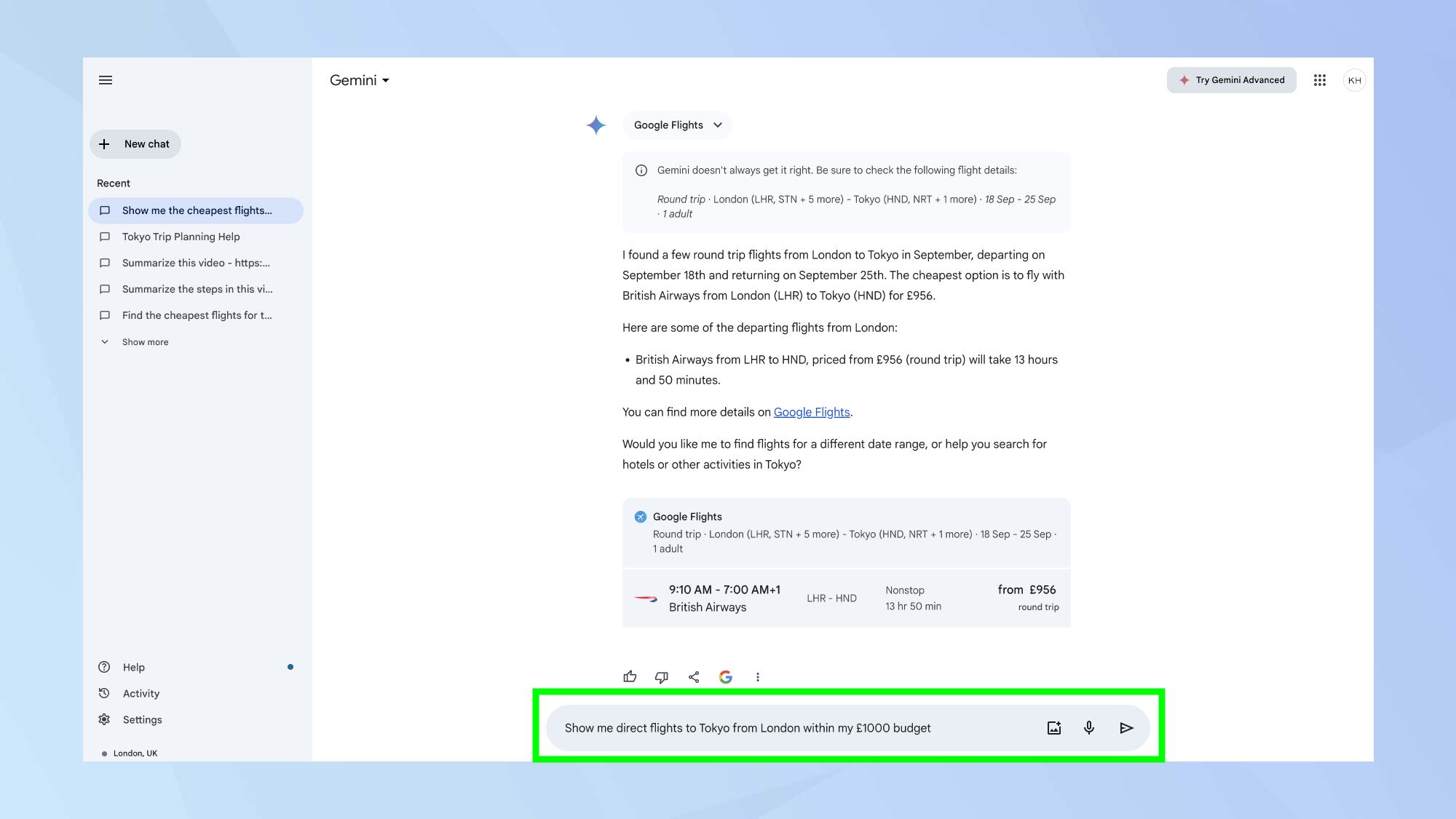Click the info icon in flight details notice
1456x819 pixels.
point(641,170)
